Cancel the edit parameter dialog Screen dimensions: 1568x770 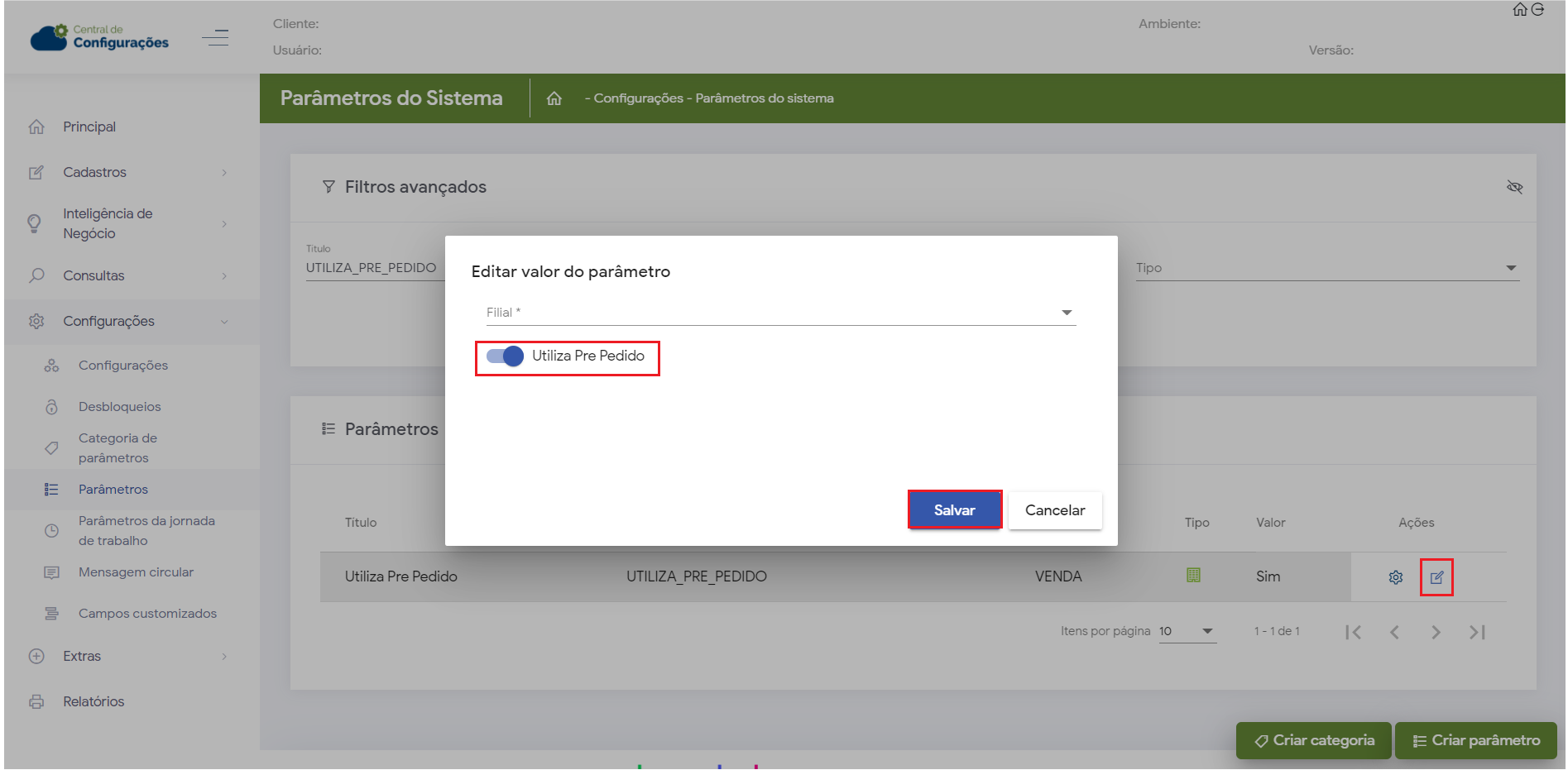[1055, 510]
